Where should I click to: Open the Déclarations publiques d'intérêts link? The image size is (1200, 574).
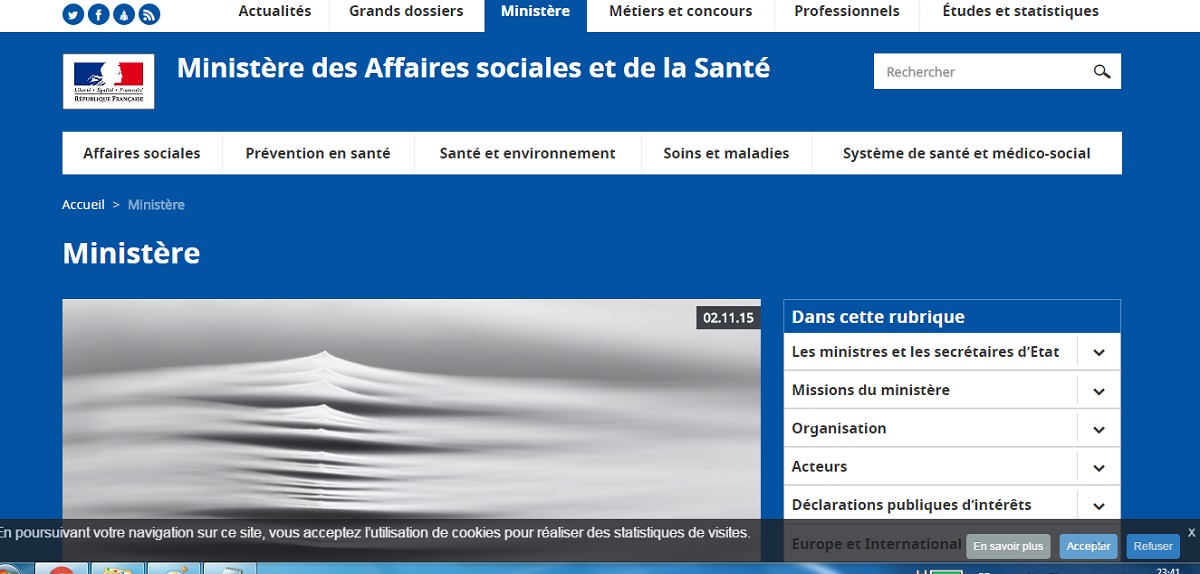click(x=912, y=505)
